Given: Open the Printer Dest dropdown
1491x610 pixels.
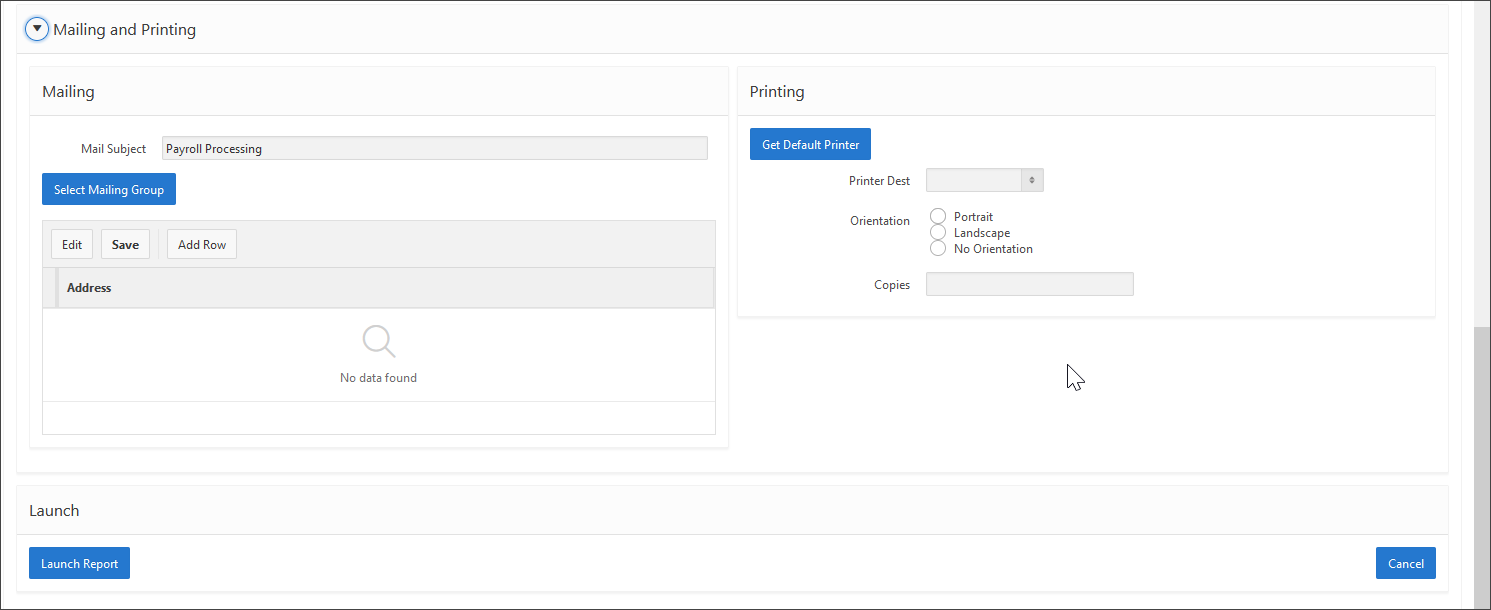Looking at the screenshot, I should pyautogui.click(x=984, y=180).
